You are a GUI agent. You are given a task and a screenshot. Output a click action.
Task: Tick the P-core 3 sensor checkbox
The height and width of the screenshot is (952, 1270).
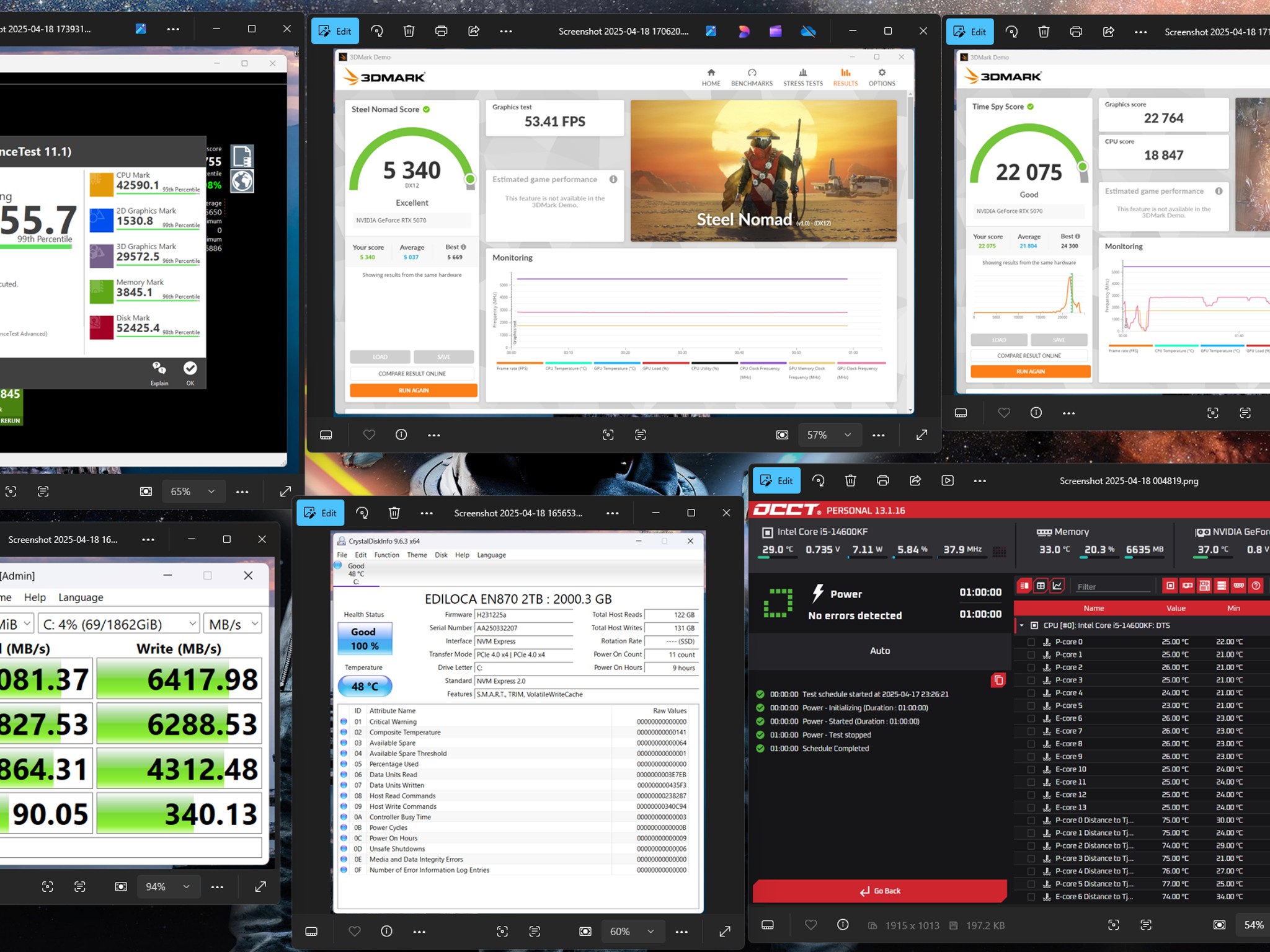coord(1031,680)
